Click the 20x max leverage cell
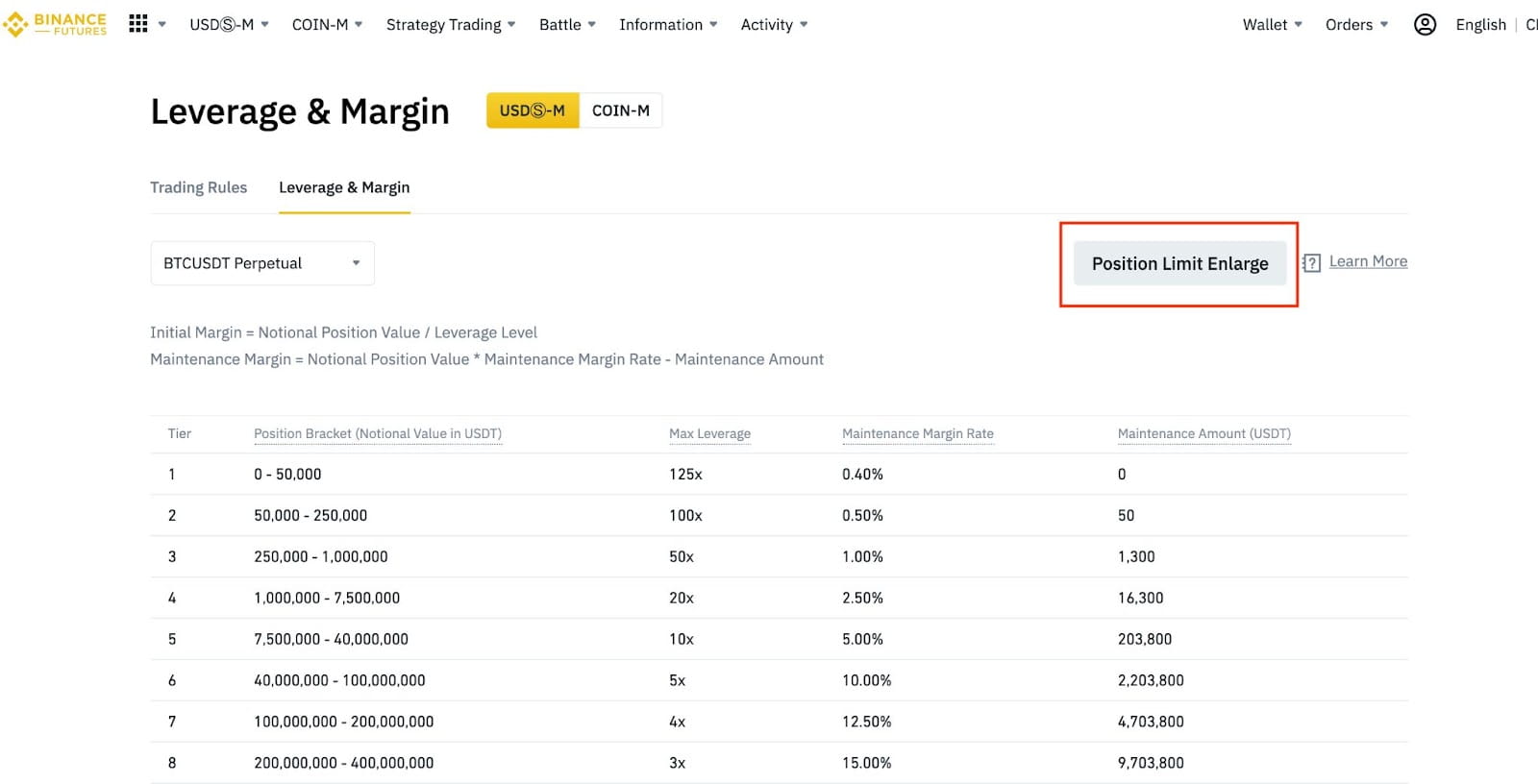Viewport: 1538px width, 784px height. [682, 599]
